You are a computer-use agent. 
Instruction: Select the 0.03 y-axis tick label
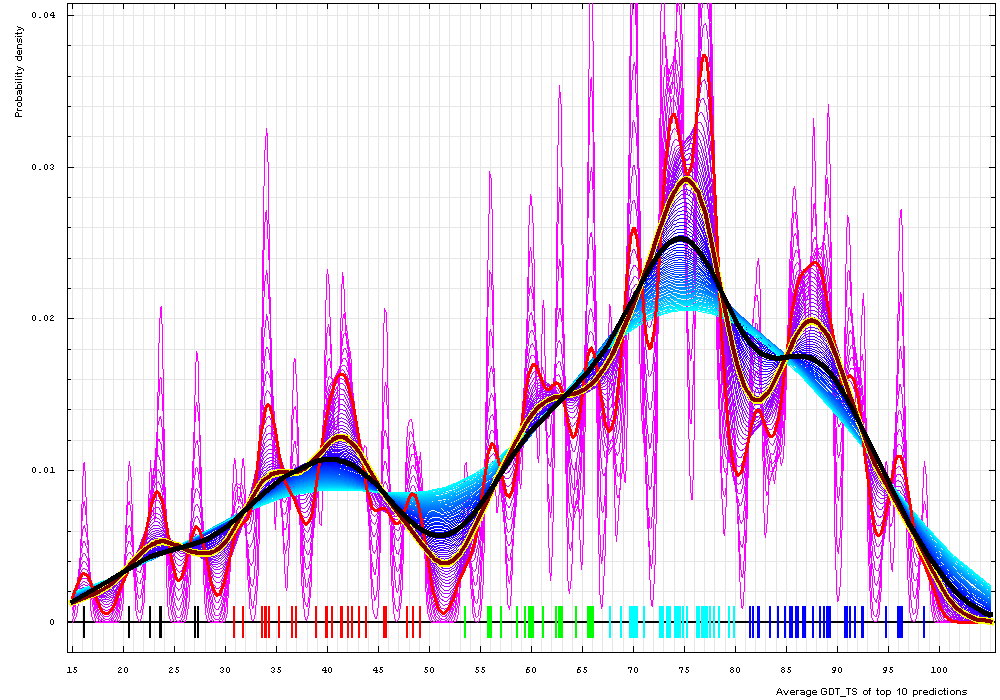pyautogui.click(x=44, y=167)
